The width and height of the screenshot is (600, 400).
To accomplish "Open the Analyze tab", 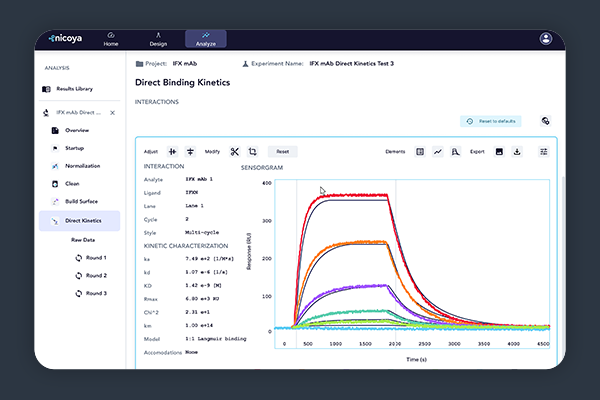I will (205, 40).
